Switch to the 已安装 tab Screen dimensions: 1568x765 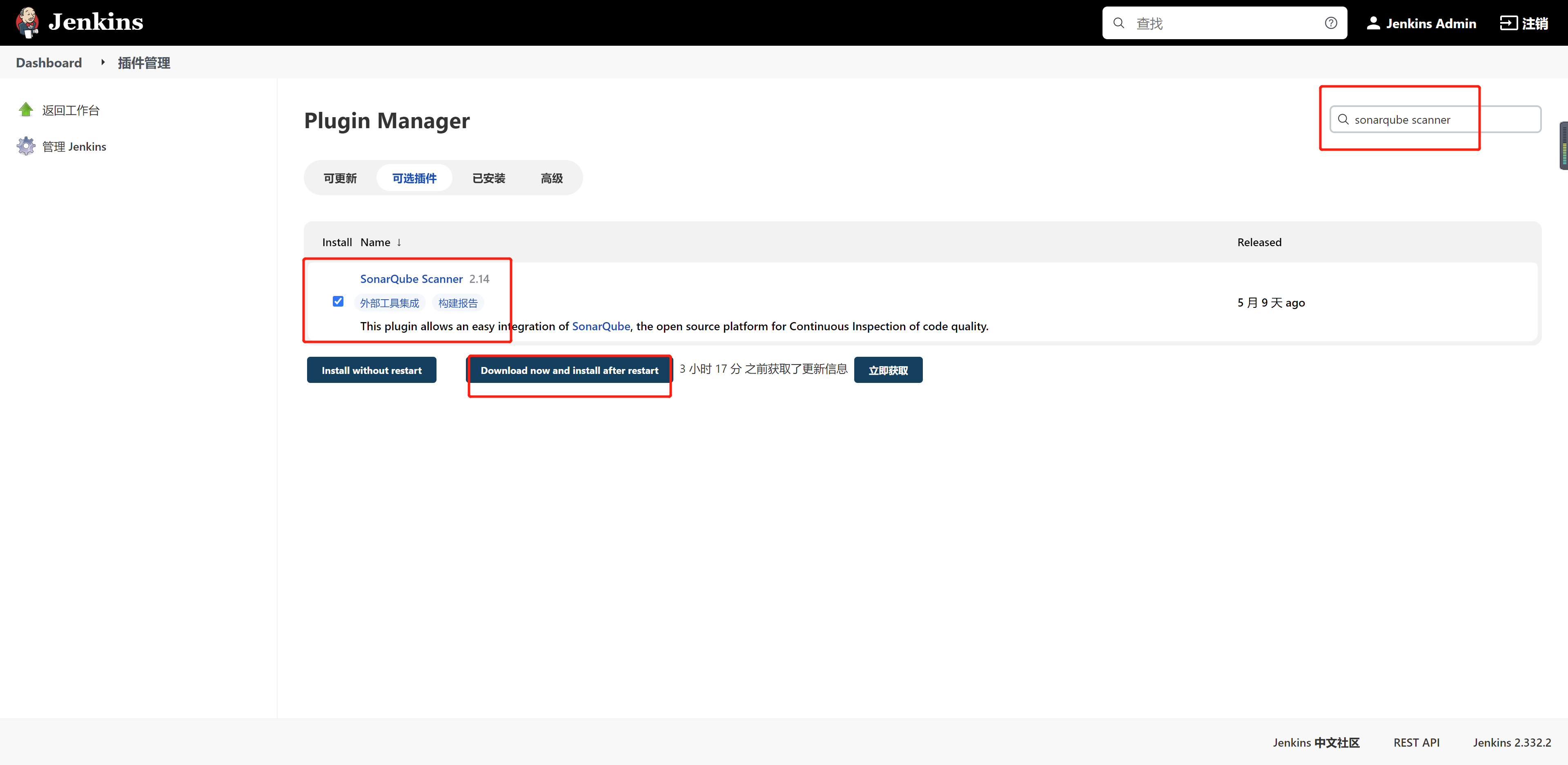click(488, 178)
